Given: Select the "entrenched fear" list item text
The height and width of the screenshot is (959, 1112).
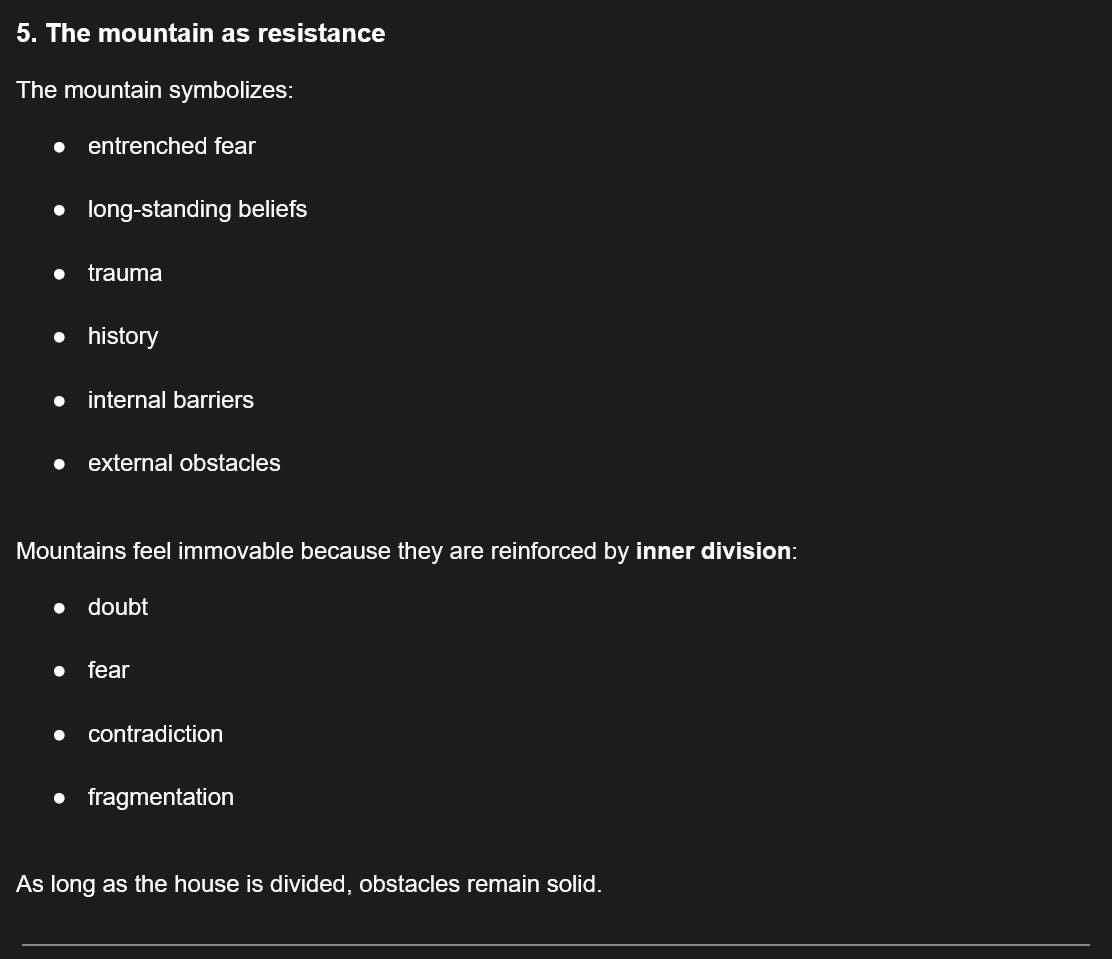Looking at the screenshot, I should [171, 146].
